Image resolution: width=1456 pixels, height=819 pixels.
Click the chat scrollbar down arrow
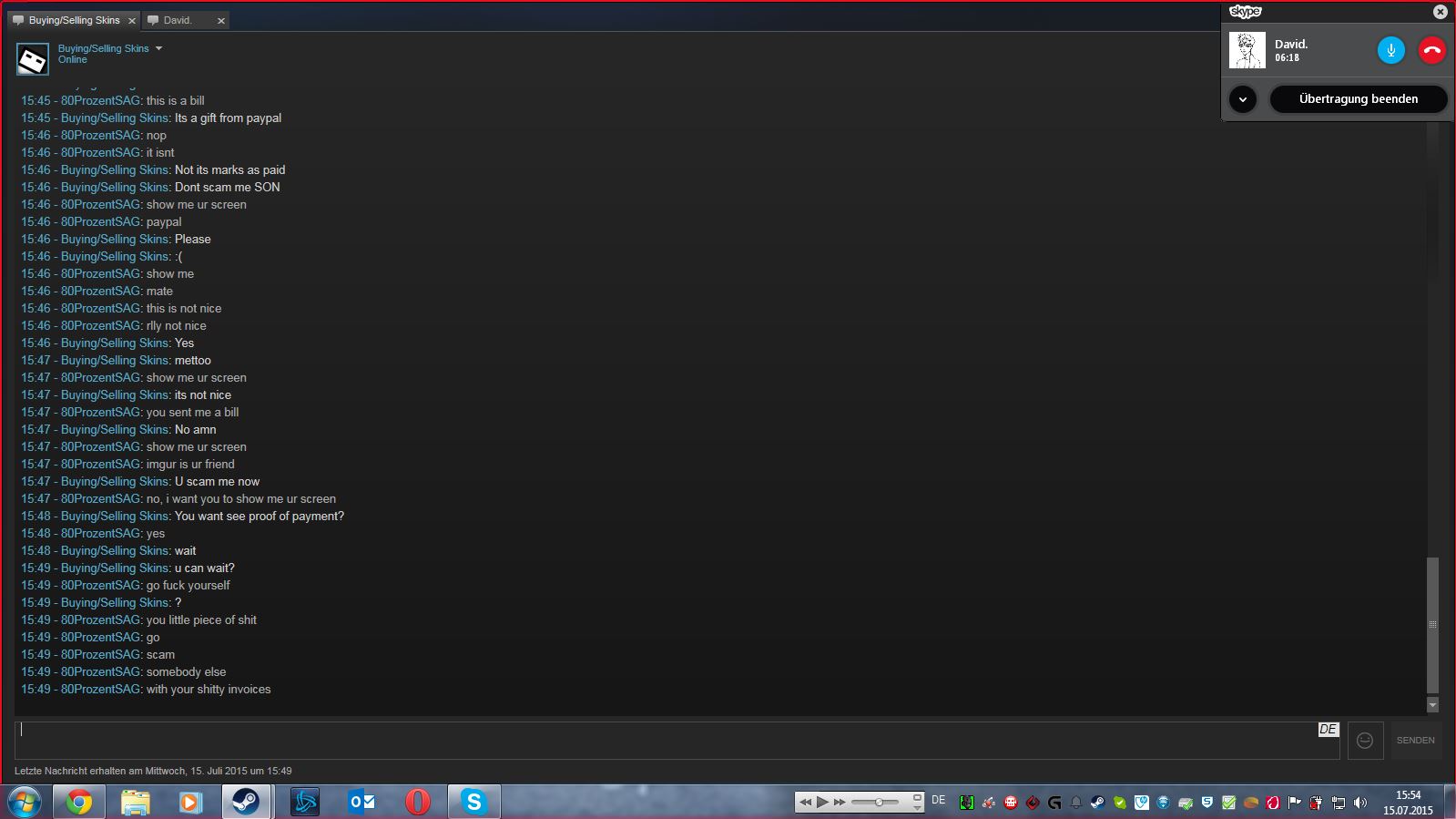1432,705
